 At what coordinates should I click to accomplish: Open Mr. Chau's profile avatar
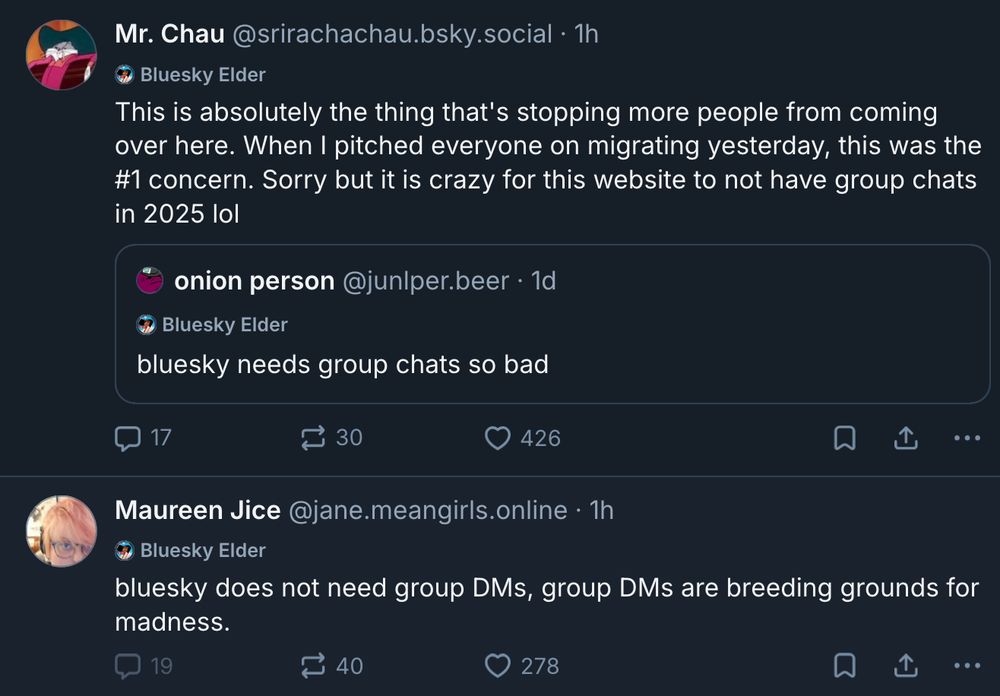tap(61, 55)
